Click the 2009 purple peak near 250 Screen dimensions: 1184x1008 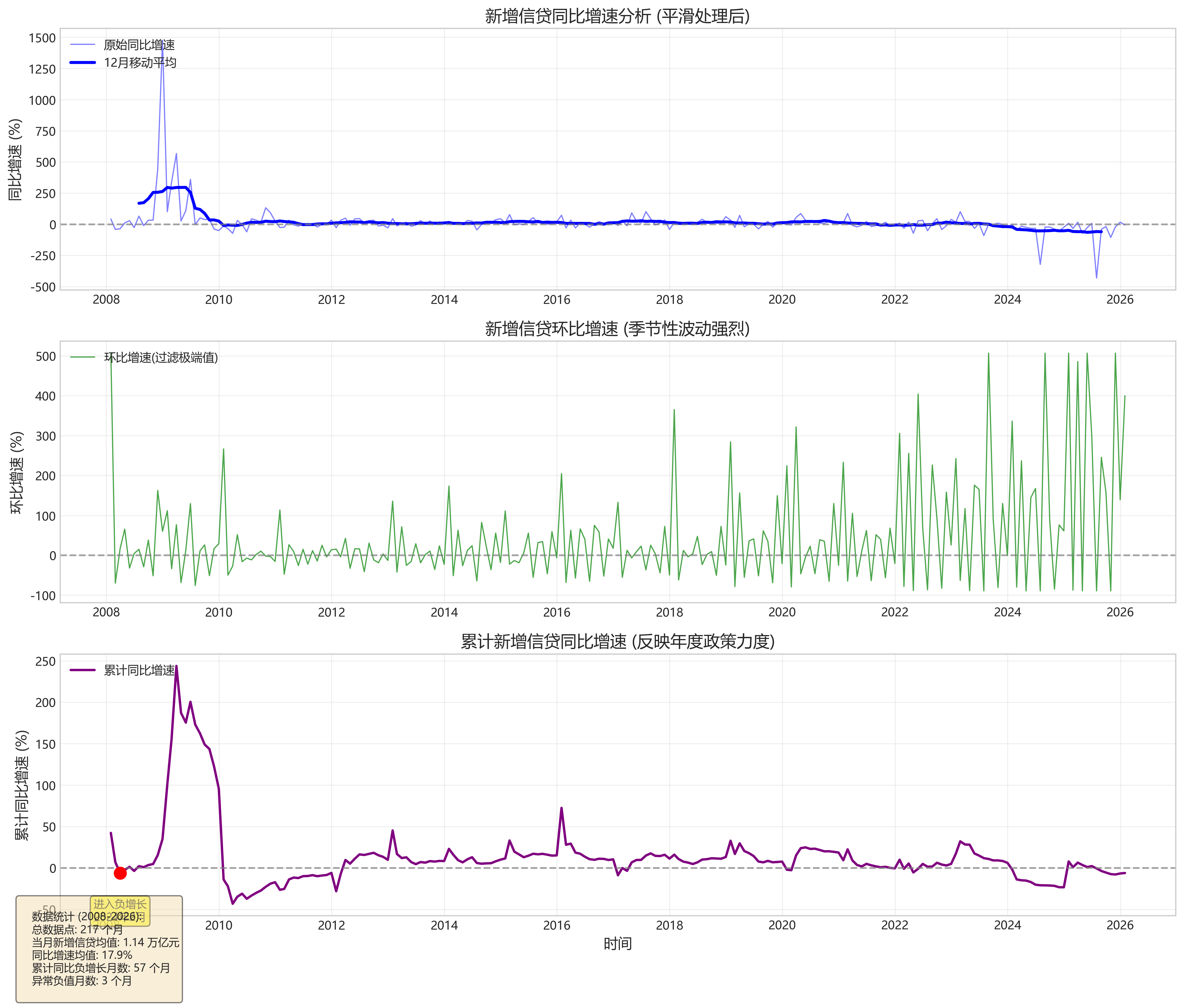point(176,667)
